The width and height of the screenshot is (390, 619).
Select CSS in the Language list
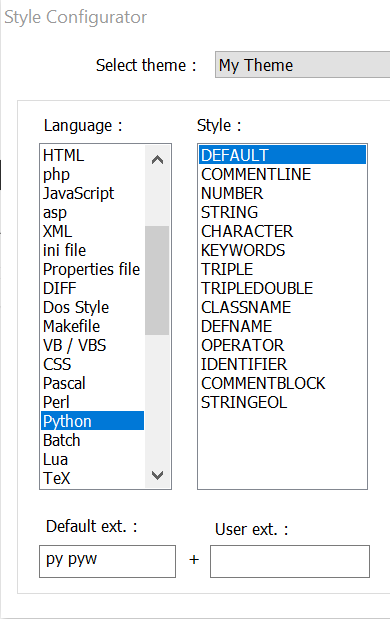92,364
